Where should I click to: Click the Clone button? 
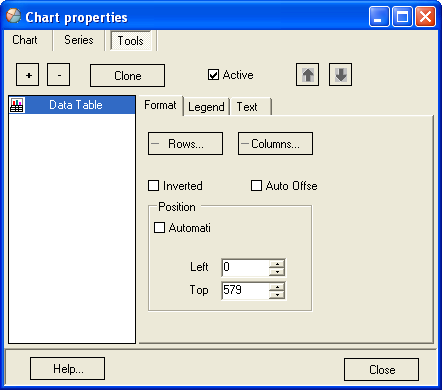[127, 76]
